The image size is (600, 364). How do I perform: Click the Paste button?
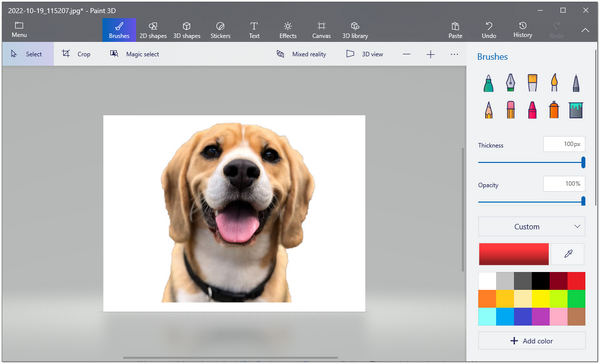455,30
